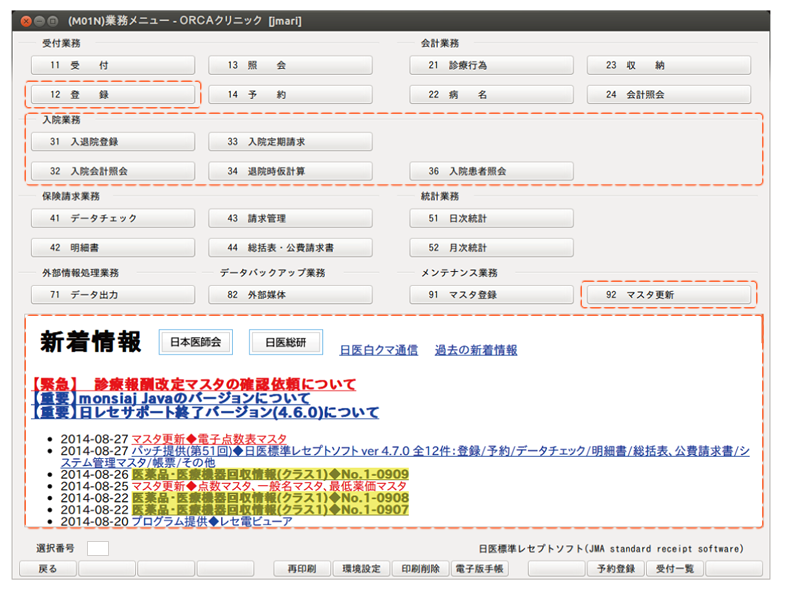Click the 日医総研 button
The height and width of the screenshot is (589, 785).
[285, 342]
